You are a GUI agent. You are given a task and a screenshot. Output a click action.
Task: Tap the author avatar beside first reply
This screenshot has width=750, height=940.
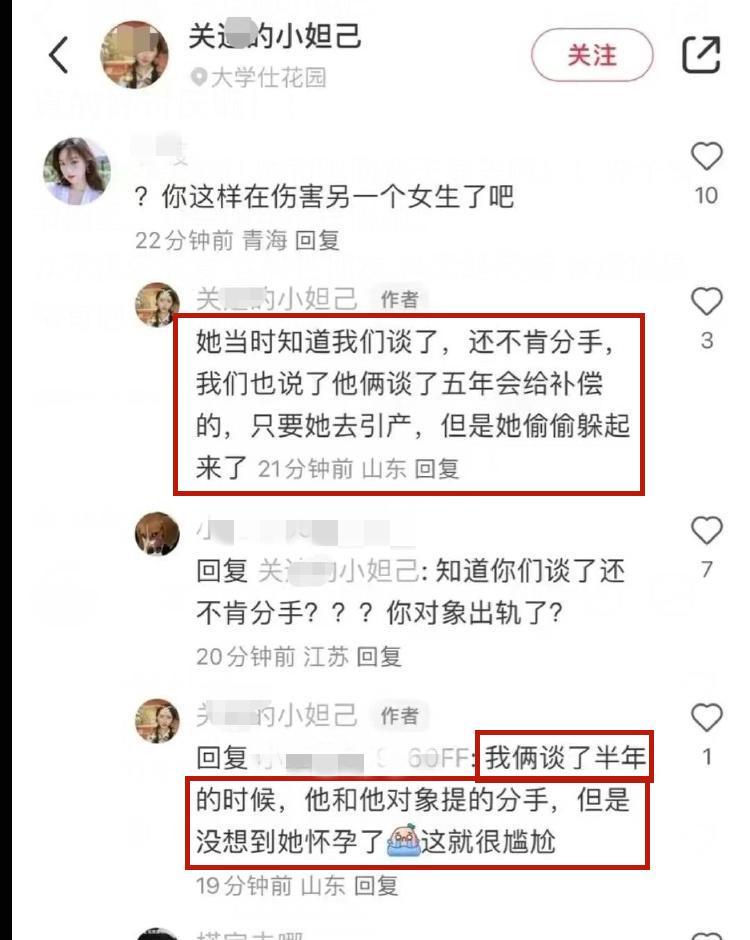coord(157,305)
